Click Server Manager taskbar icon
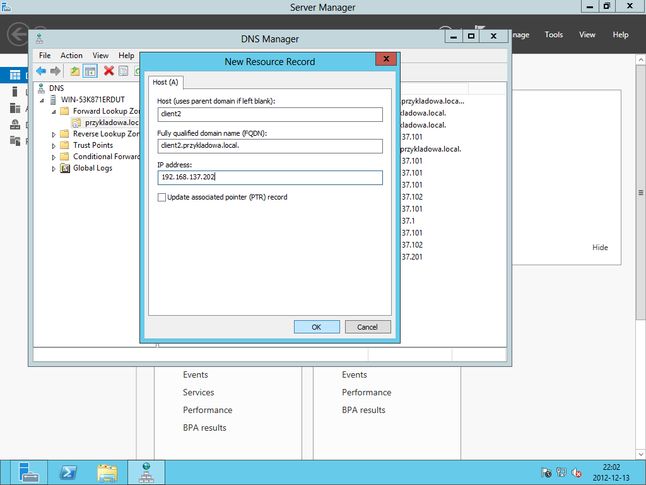The height and width of the screenshot is (485, 646). [x=29, y=473]
